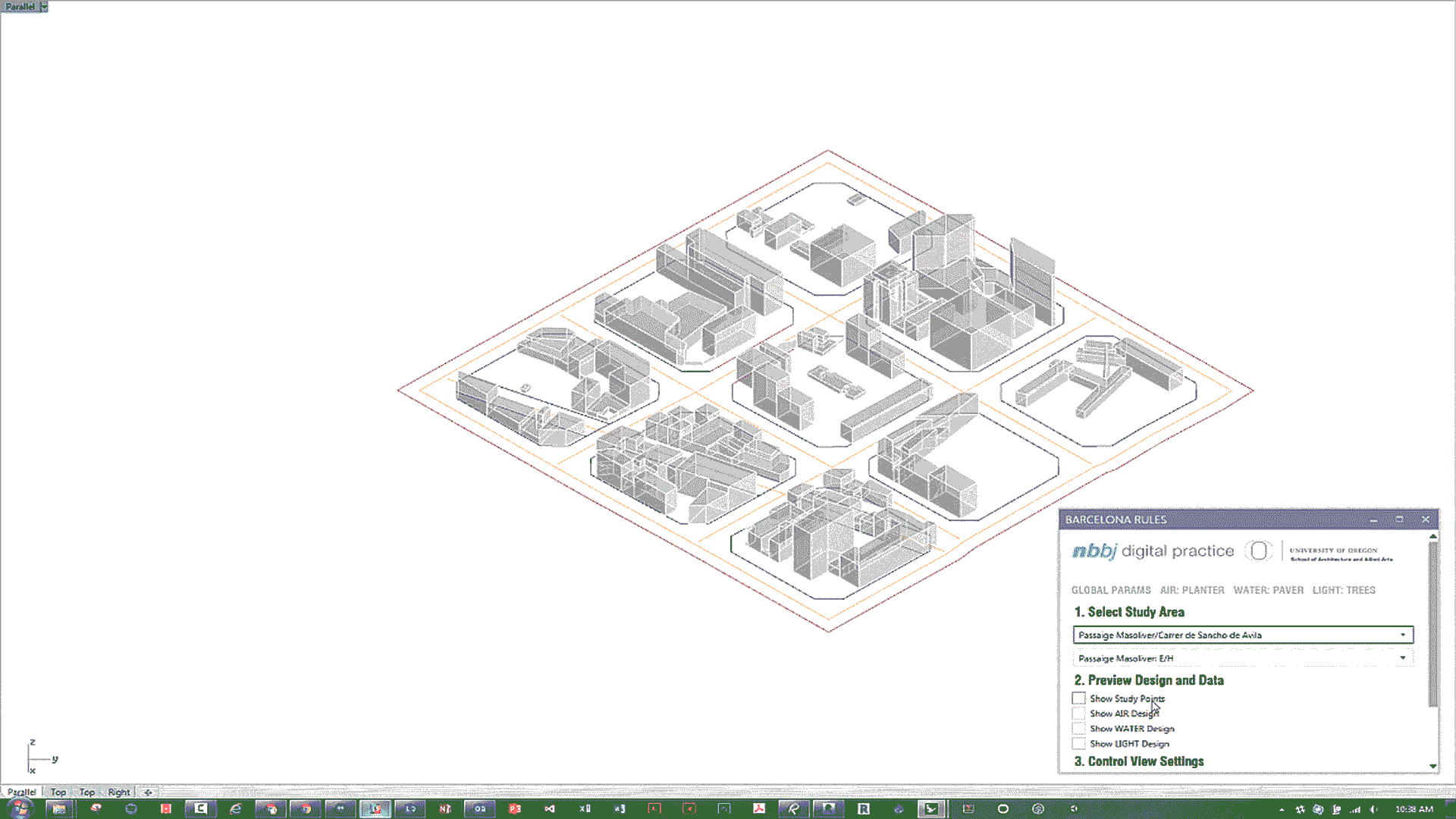Add a new viewport tab
Image resolution: width=1456 pixels, height=819 pixels.
[148, 792]
